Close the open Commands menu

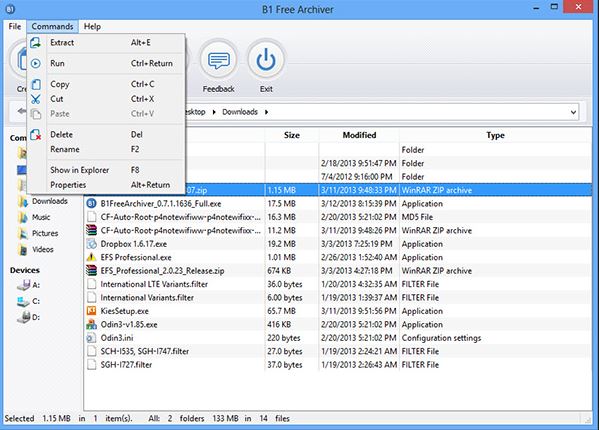pos(52,26)
